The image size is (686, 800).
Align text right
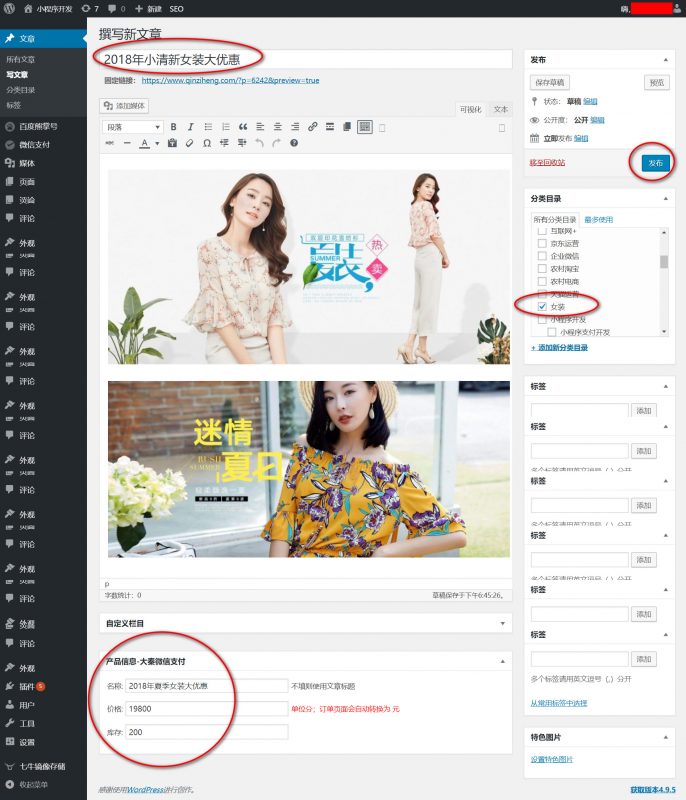point(295,127)
